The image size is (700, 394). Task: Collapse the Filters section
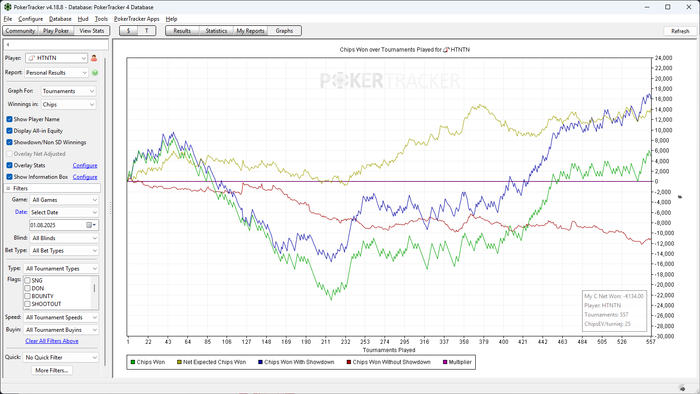coord(8,188)
